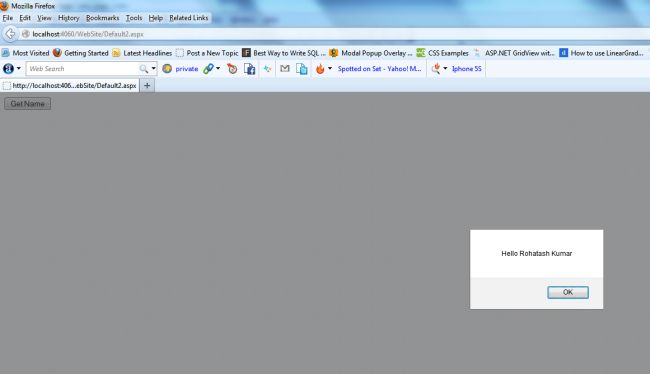Open the Post a New Topic bookmark

[207, 53]
